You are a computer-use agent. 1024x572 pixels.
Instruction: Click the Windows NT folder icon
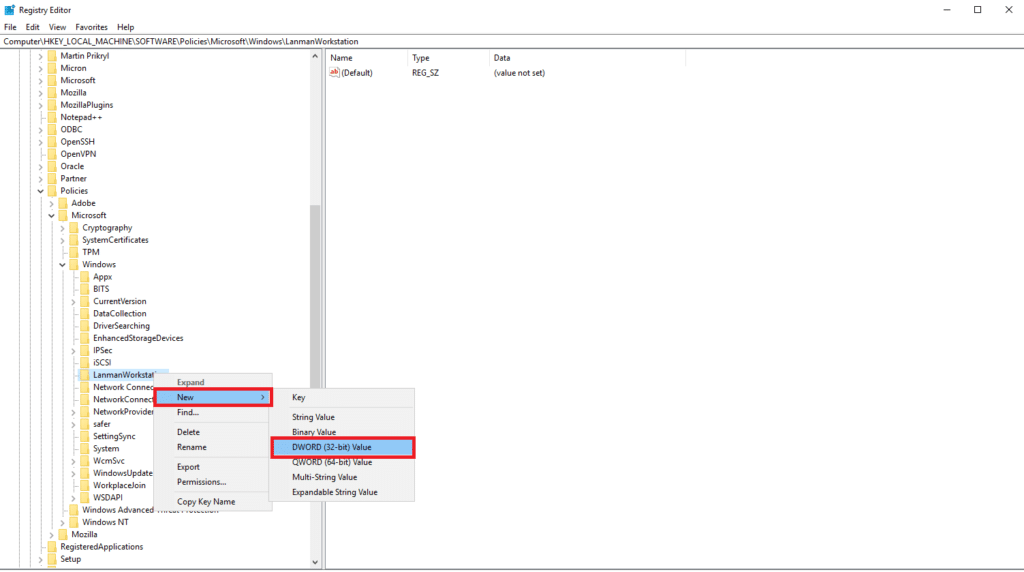coord(74,522)
